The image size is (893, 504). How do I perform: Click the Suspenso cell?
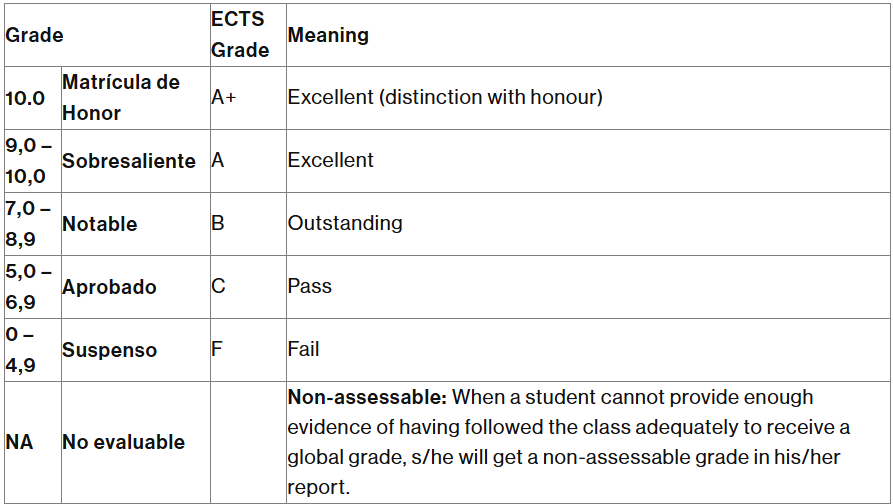(109, 350)
